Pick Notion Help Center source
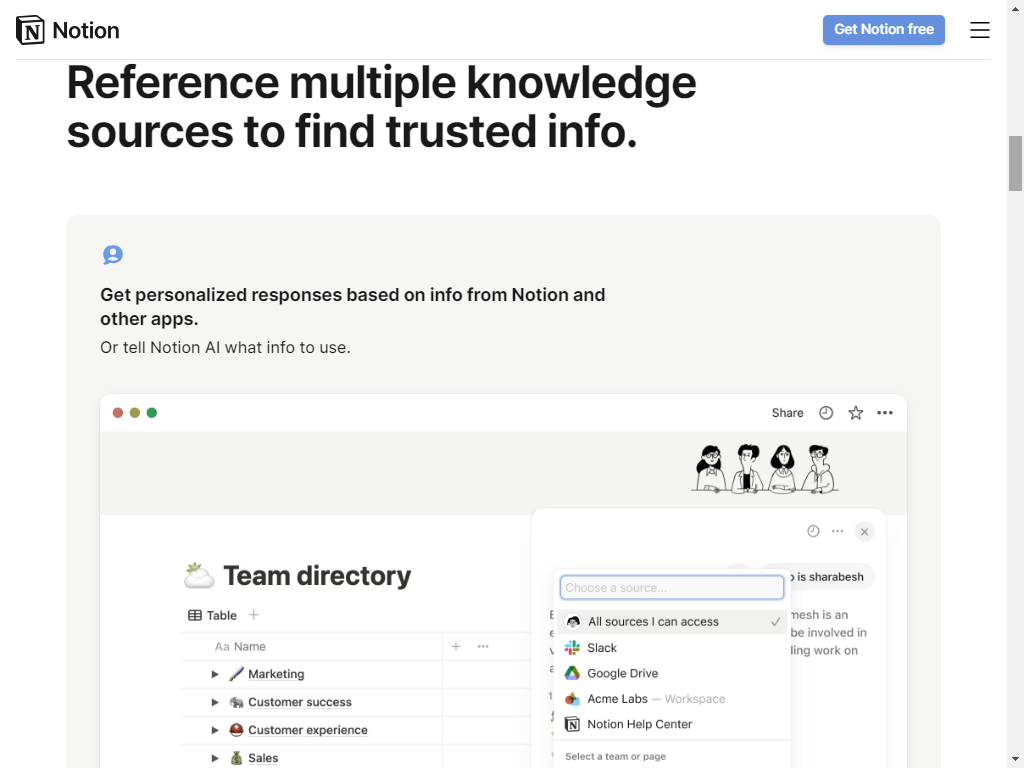Viewport: 1024px width, 768px height. 672,724
